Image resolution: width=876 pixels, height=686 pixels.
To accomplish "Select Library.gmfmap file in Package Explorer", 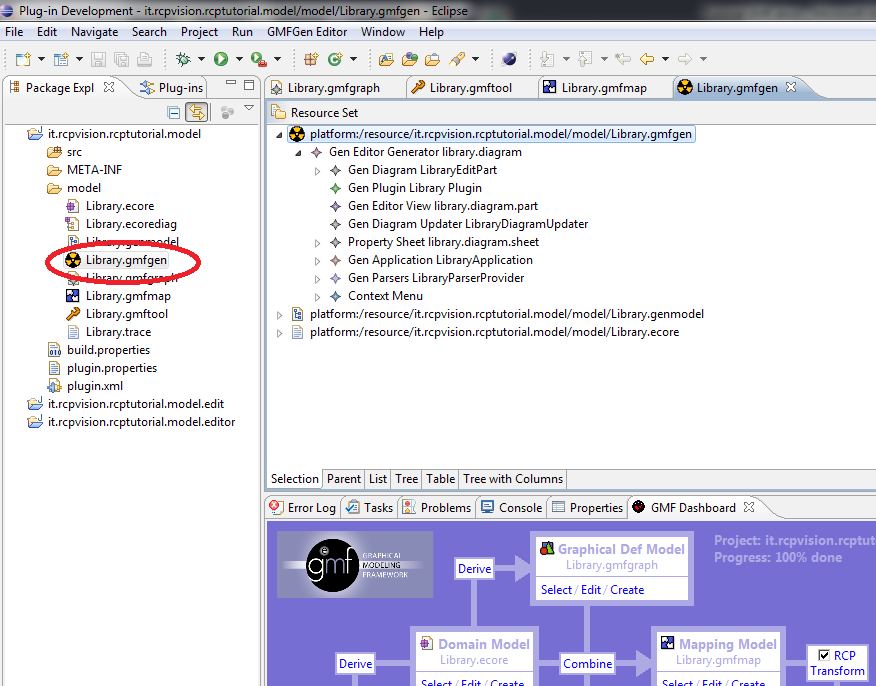I will [127, 296].
